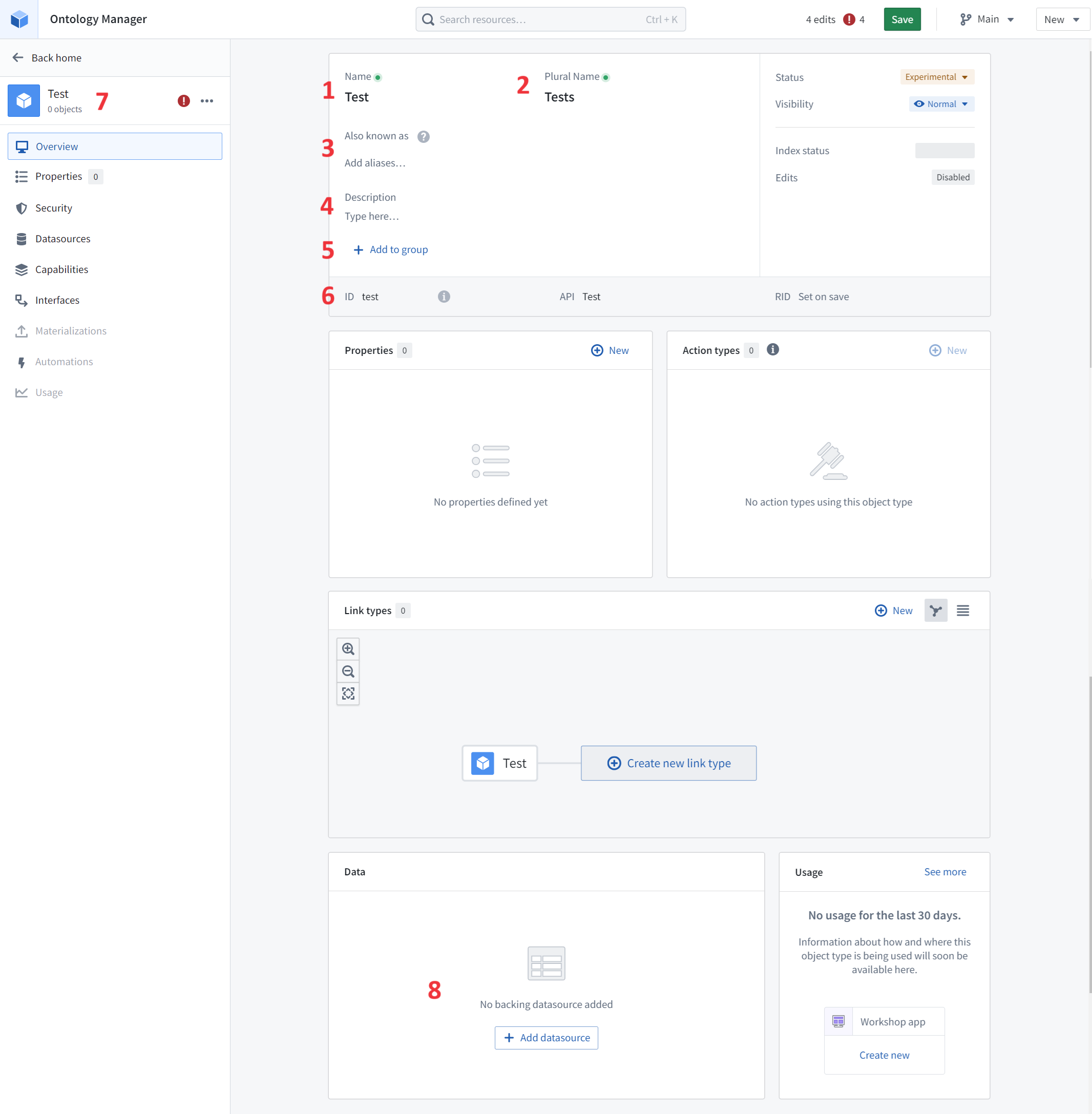Image resolution: width=1092 pixels, height=1114 pixels.
Task: Open the Security section in sidebar
Action: [x=115, y=207]
